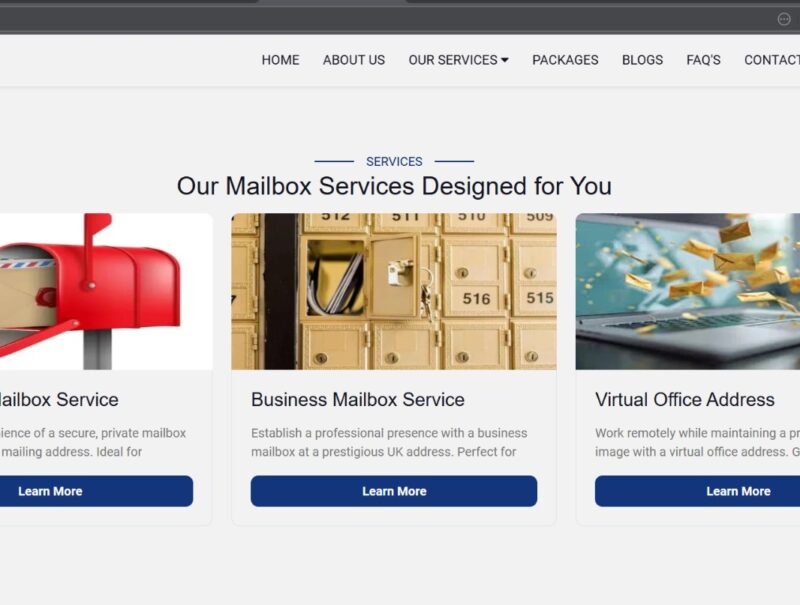
Task: Click the Business Mailbox description text
Action: [x=389, y=442]
